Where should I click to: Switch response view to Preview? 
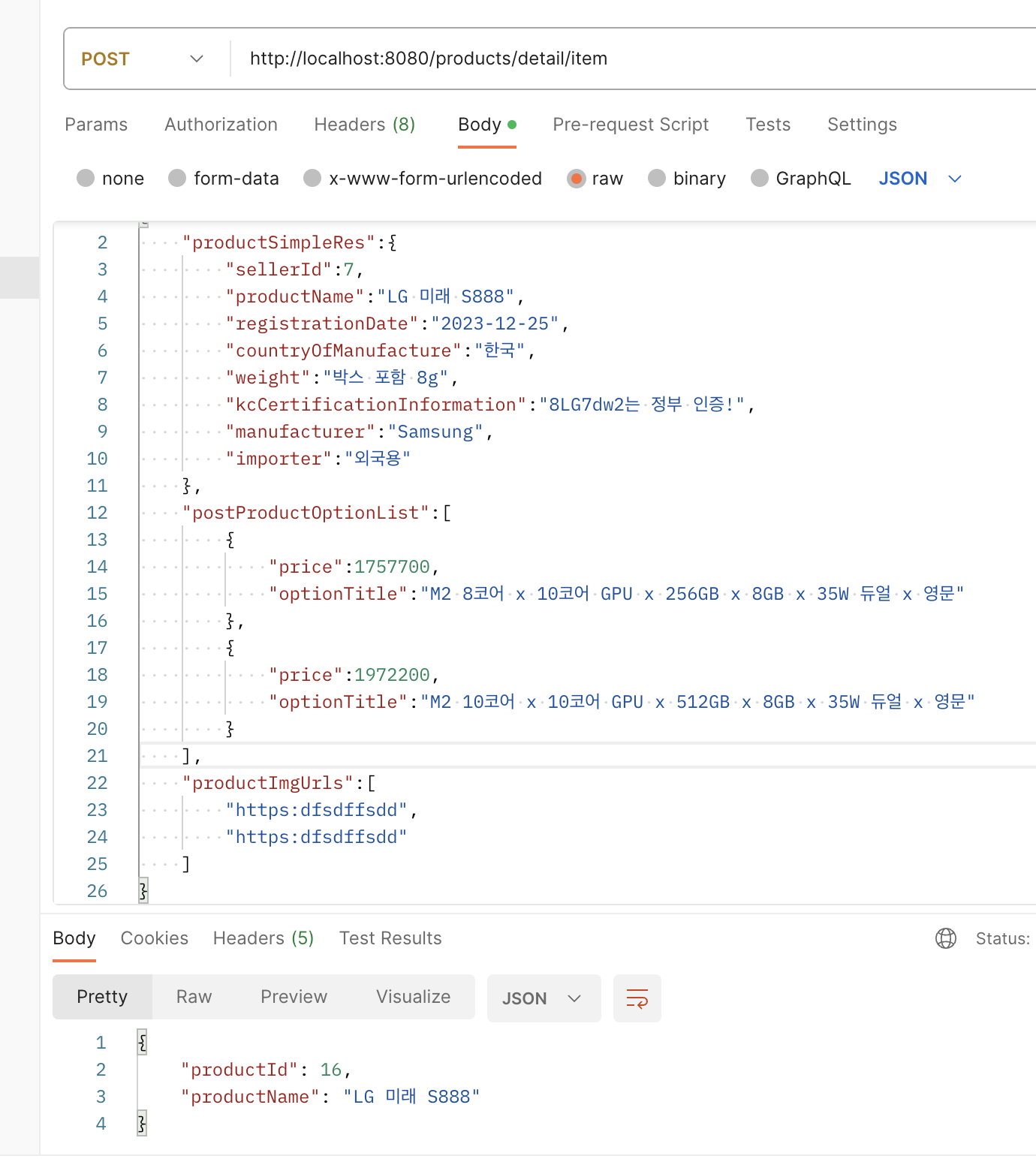click(294, 997)
